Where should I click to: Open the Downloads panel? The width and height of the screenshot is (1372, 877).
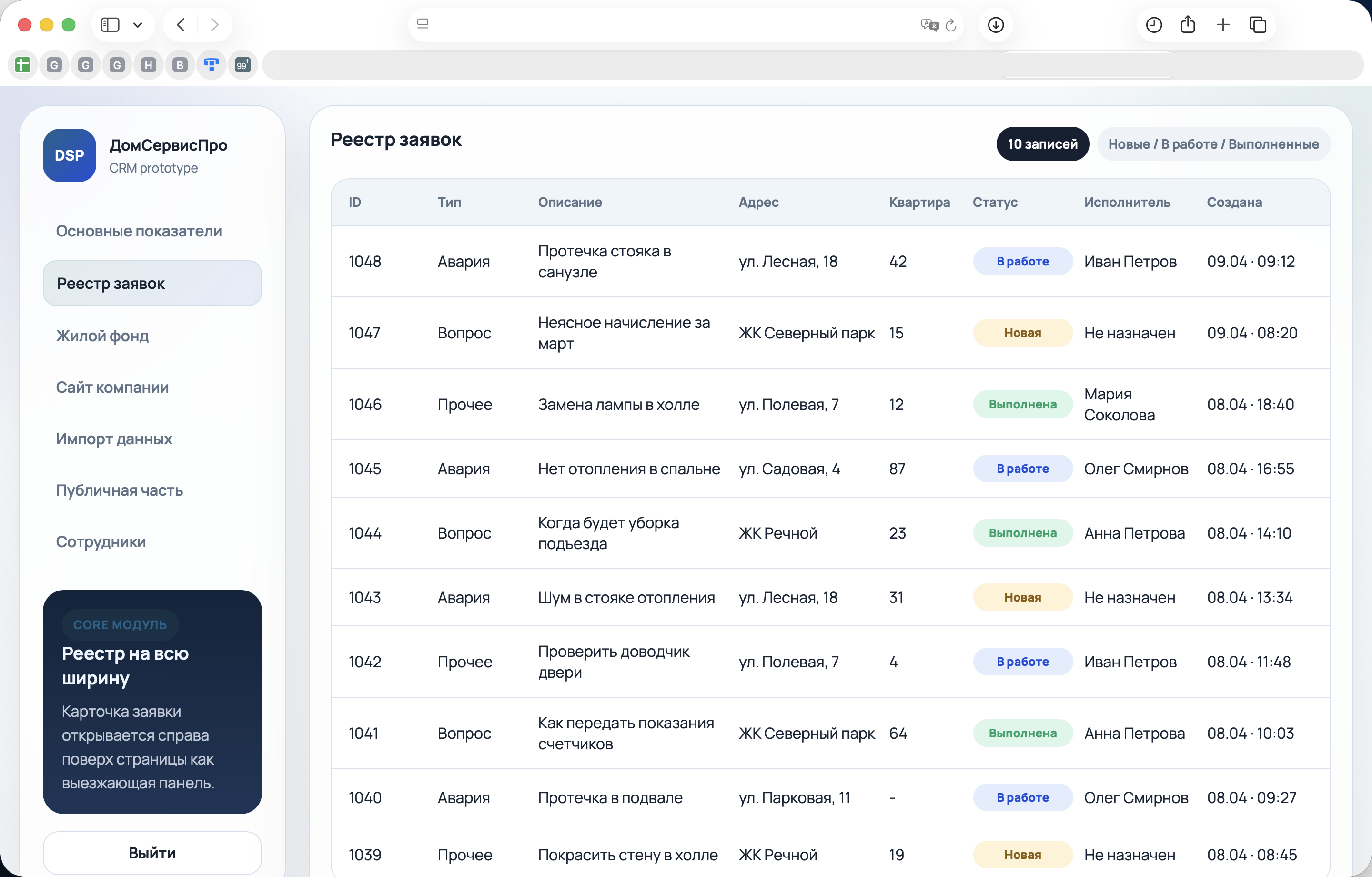pos(995,24)
